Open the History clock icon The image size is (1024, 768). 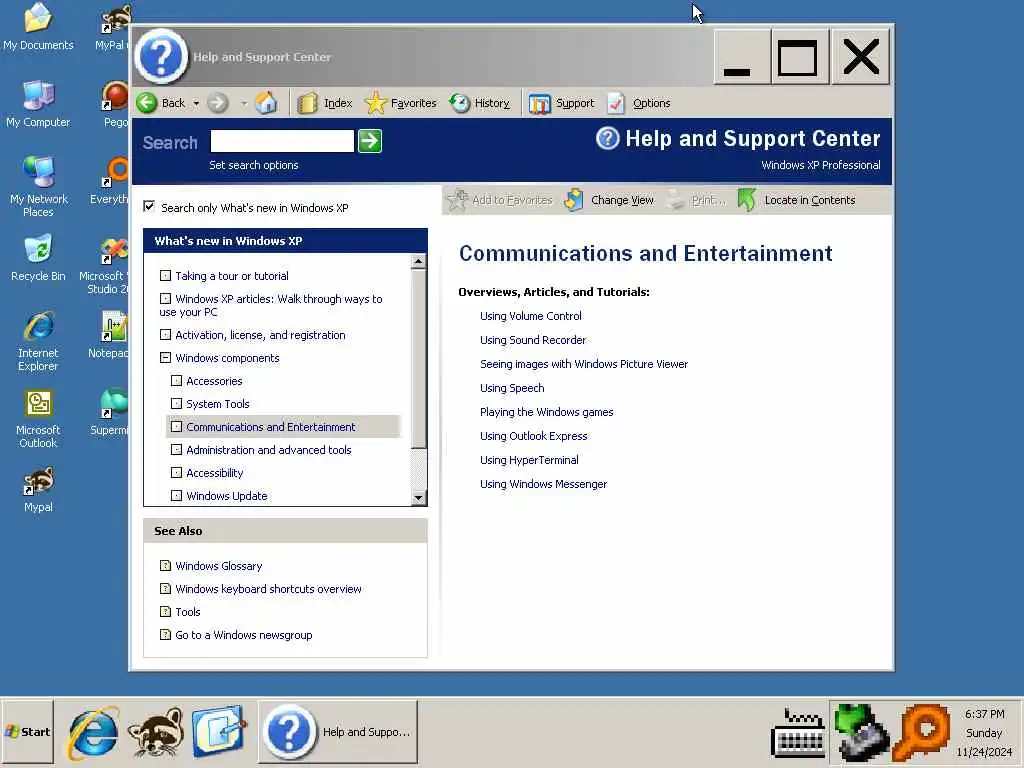460,103
